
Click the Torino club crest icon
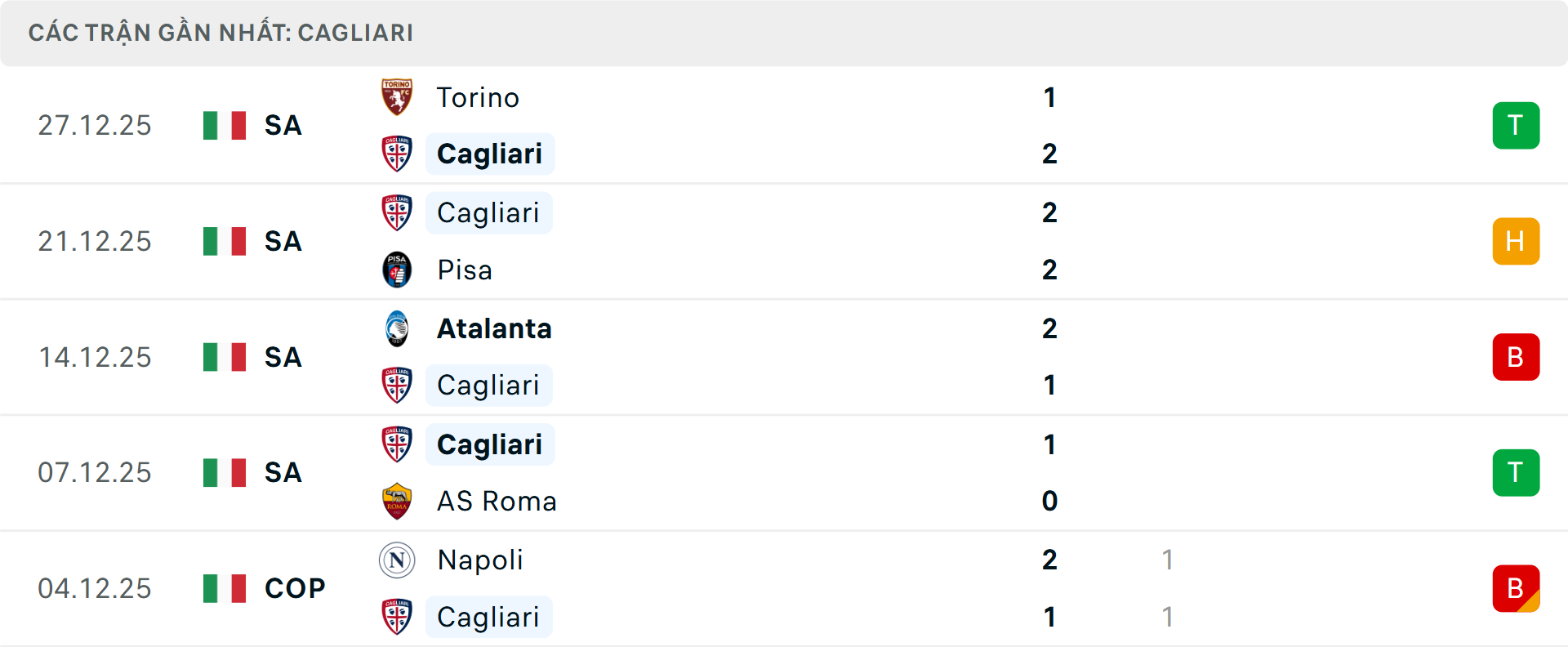click(x=397, y=97)
